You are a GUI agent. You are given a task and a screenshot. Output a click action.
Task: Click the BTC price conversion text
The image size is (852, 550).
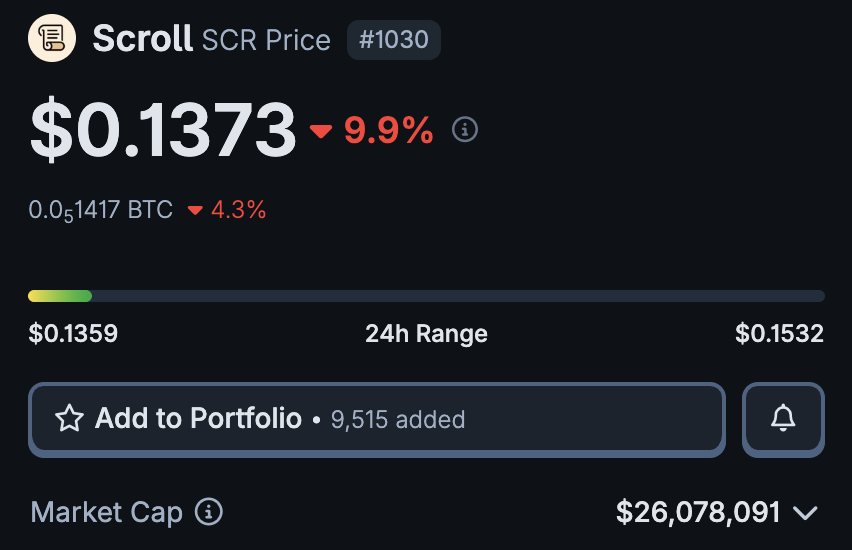click(100, 211)
